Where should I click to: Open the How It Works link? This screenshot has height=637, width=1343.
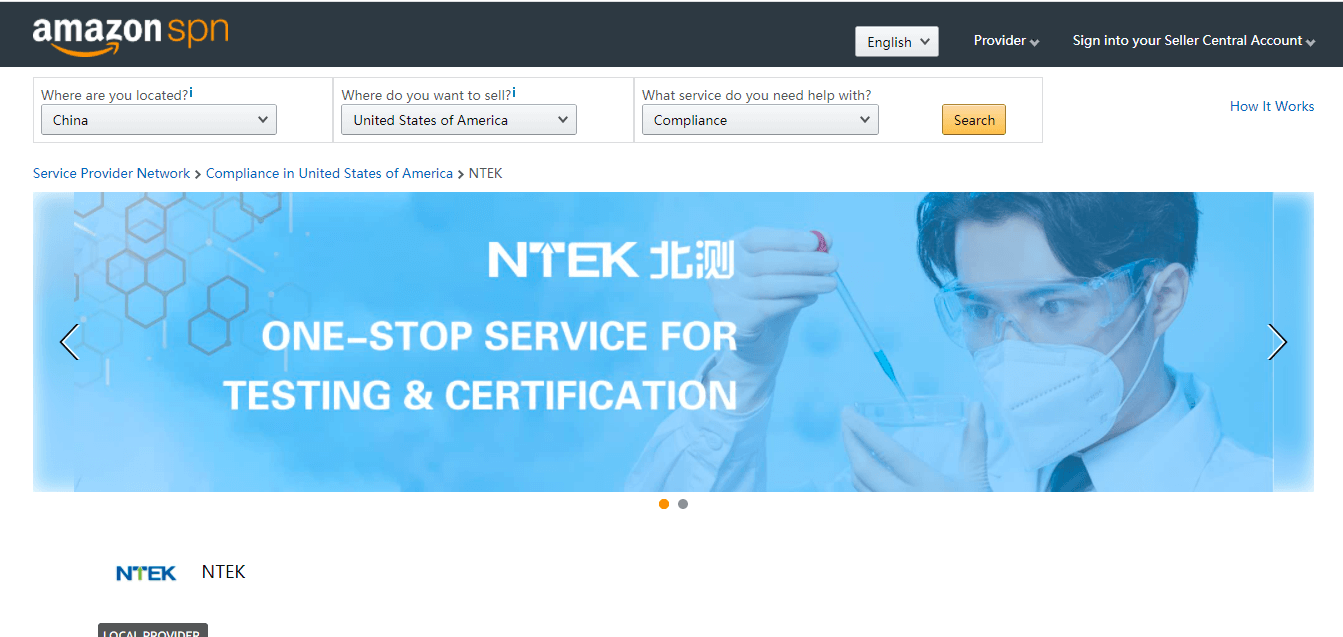pos(1271,106)
